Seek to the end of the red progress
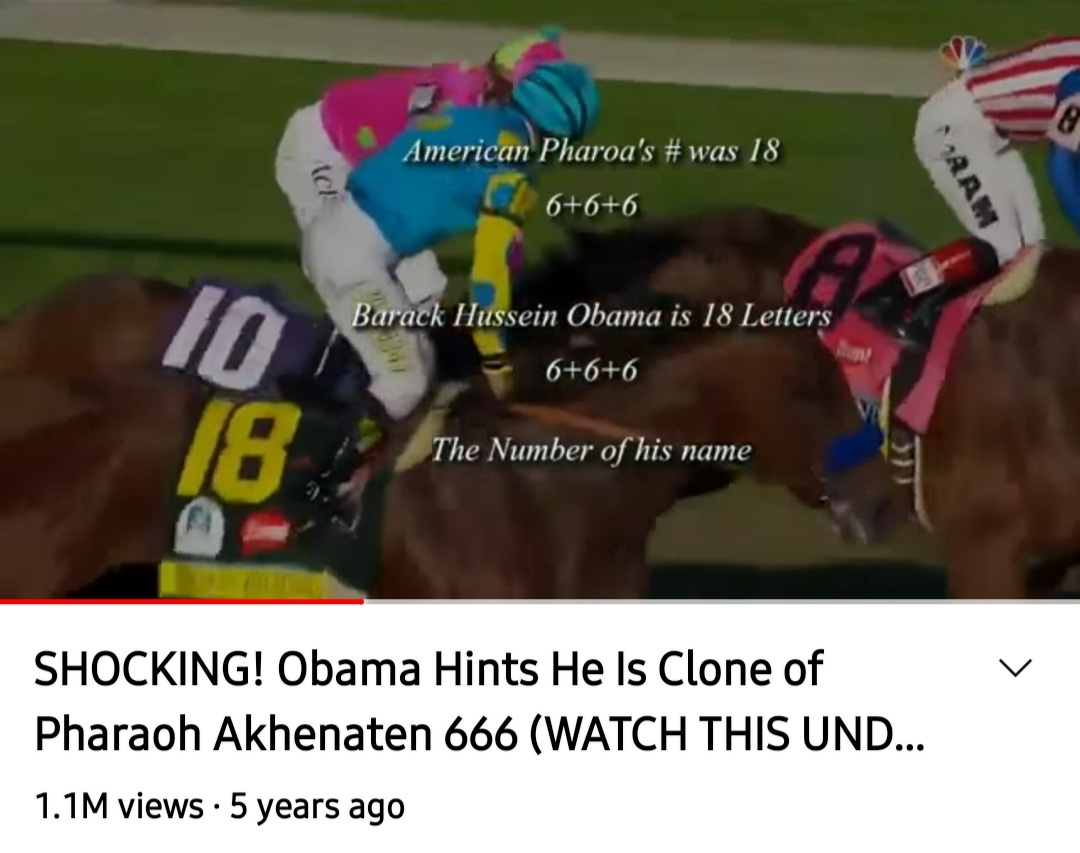Screen dimensions: 1080x853 363,601
